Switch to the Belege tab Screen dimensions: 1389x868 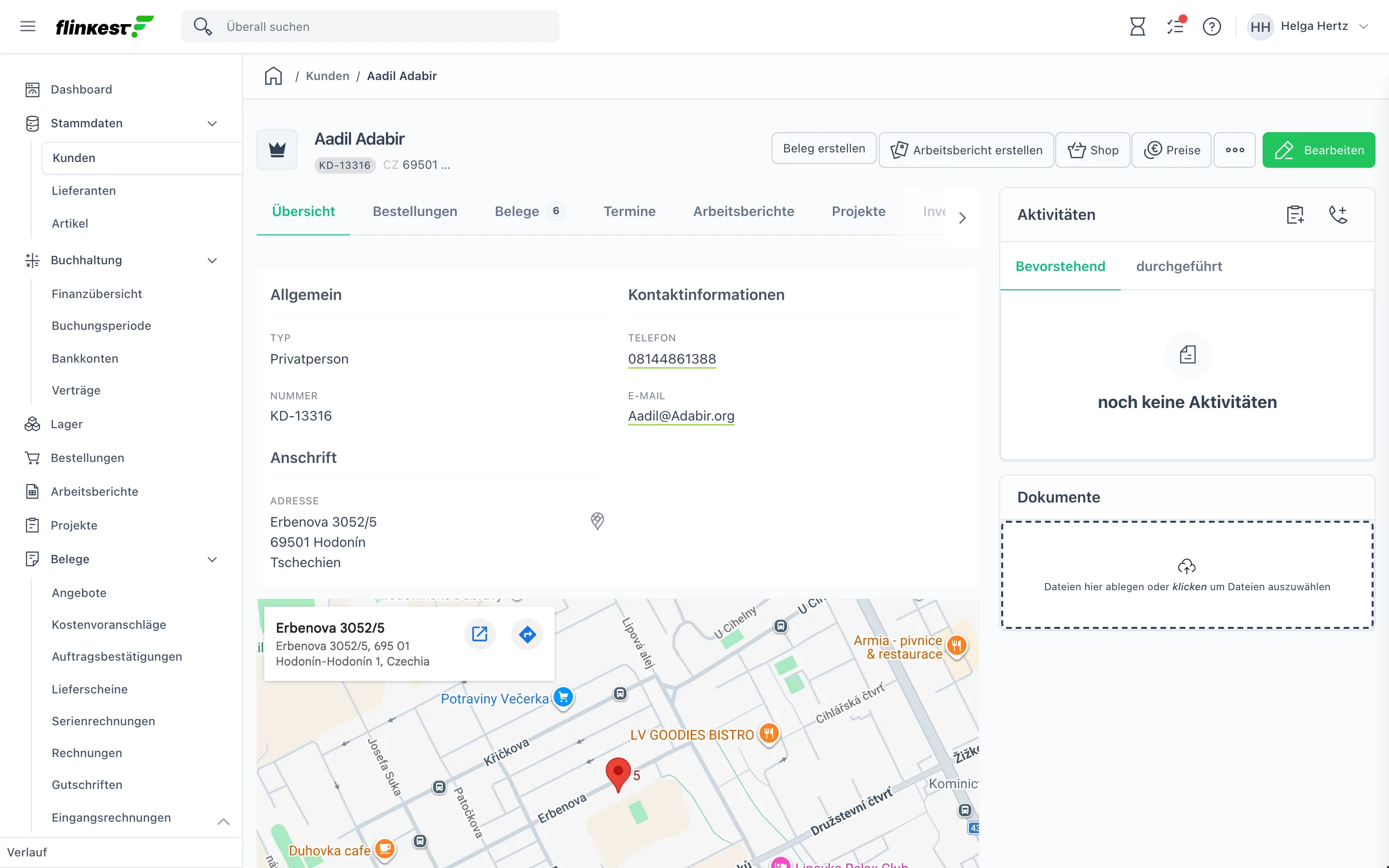pos(530,211)
